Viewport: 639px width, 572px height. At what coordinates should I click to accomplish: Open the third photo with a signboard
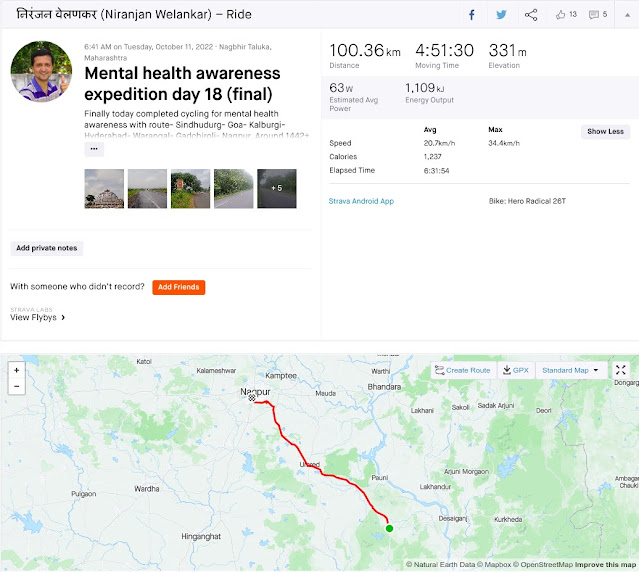(190, 189)
